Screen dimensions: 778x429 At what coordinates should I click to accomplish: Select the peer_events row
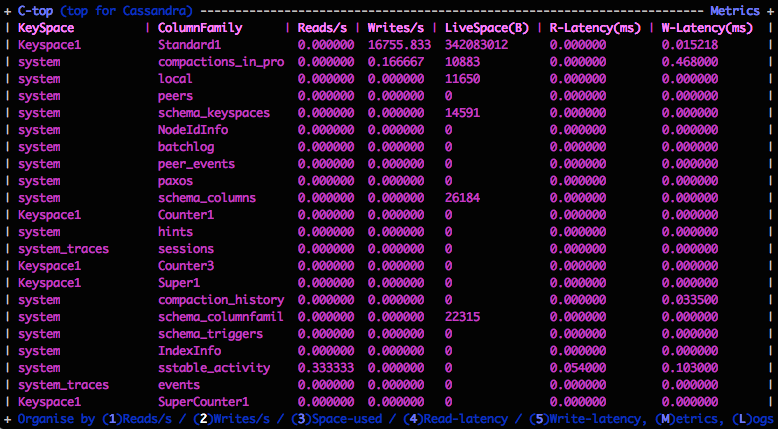[389, 164]
